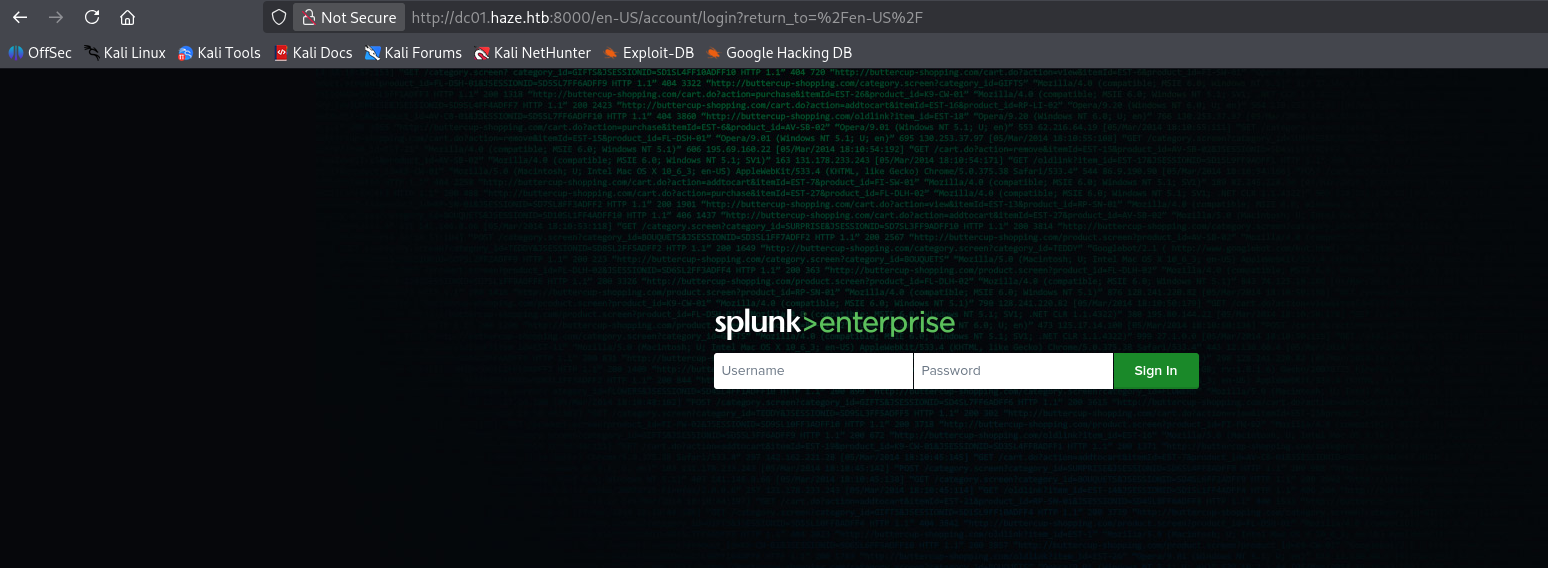
Task: Open the Exploit-DB bookmark
Action: tap(646, 53)
